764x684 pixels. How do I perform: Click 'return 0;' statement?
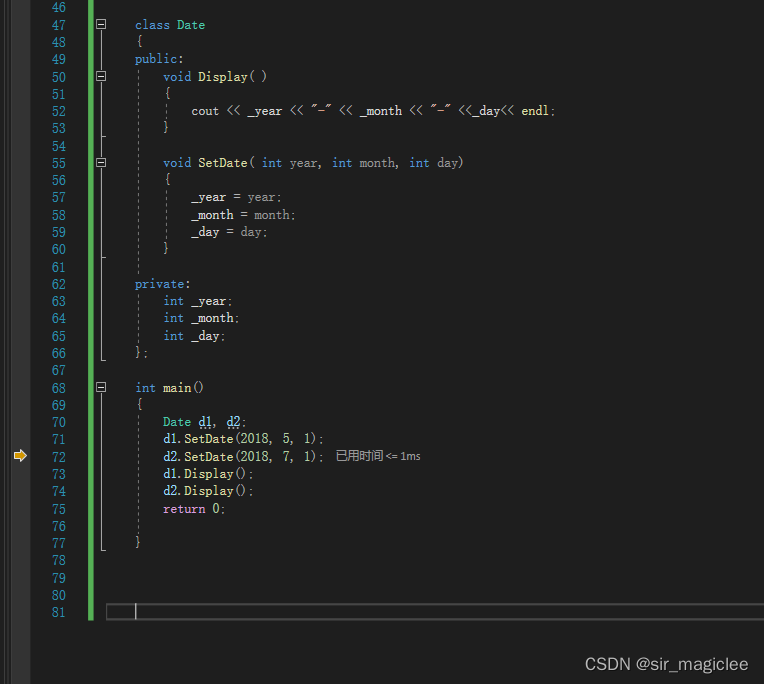[x=194, y=509]
